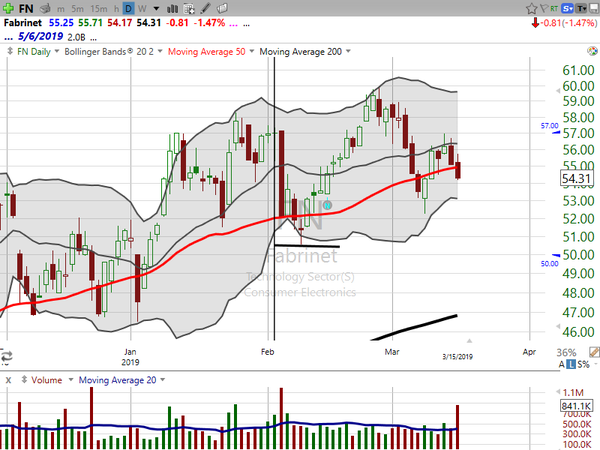Viewport: 600px width, 450px height.
Task: Click the Feb label on the time axis
Action: click(x=267, y=352)
